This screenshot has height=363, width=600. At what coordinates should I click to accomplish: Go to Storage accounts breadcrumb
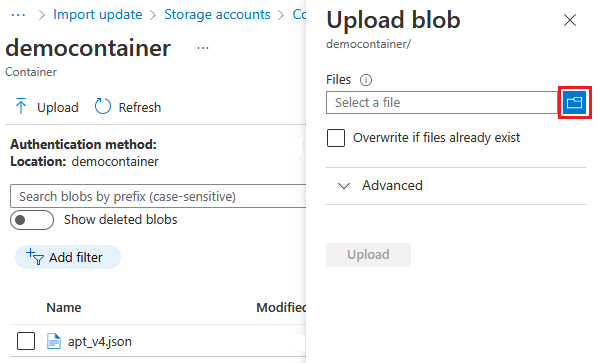[217, 15]
